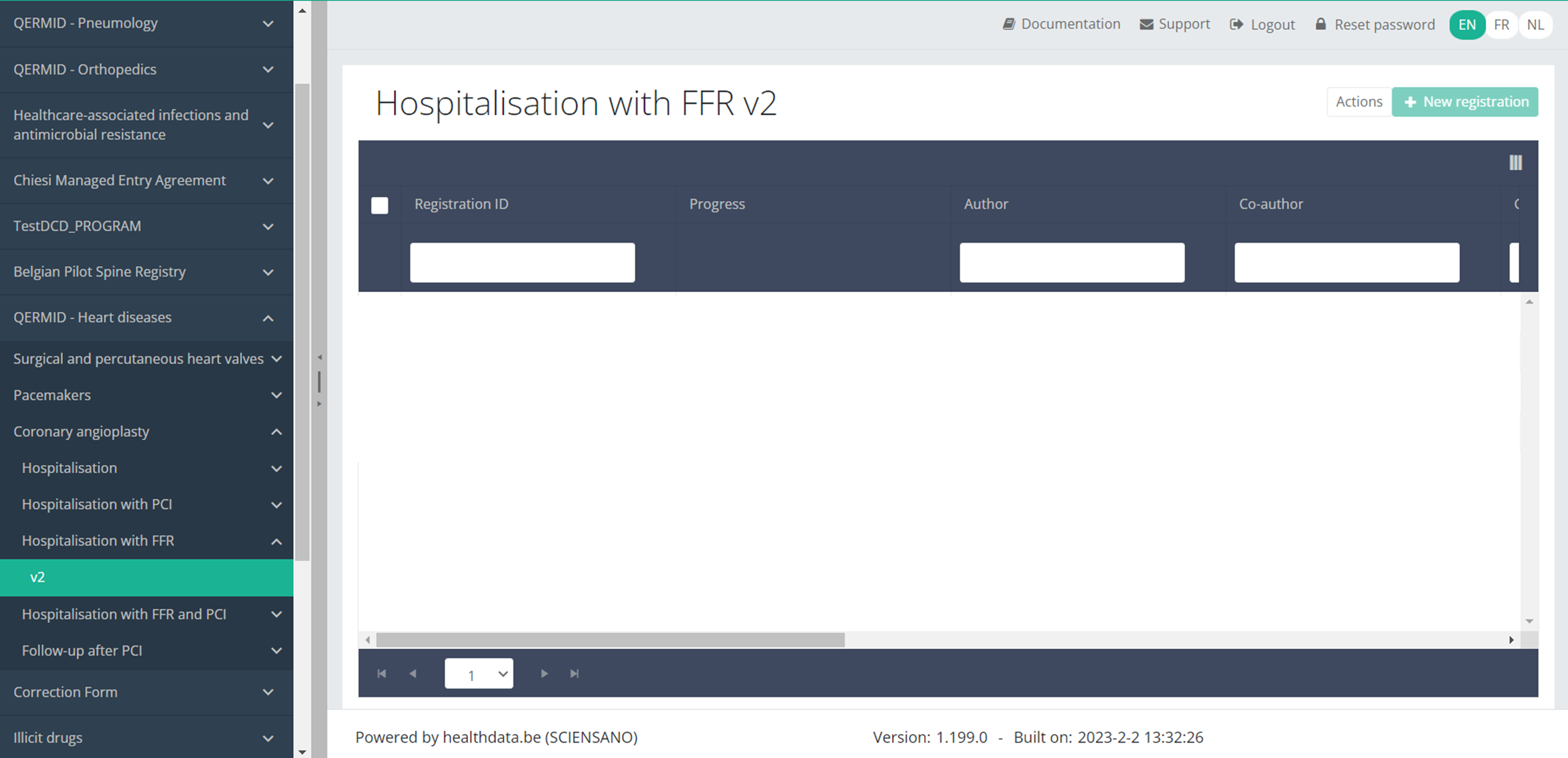Check the select-all registrations checkbox
1568x758 pixels.
tap(379, 206)
